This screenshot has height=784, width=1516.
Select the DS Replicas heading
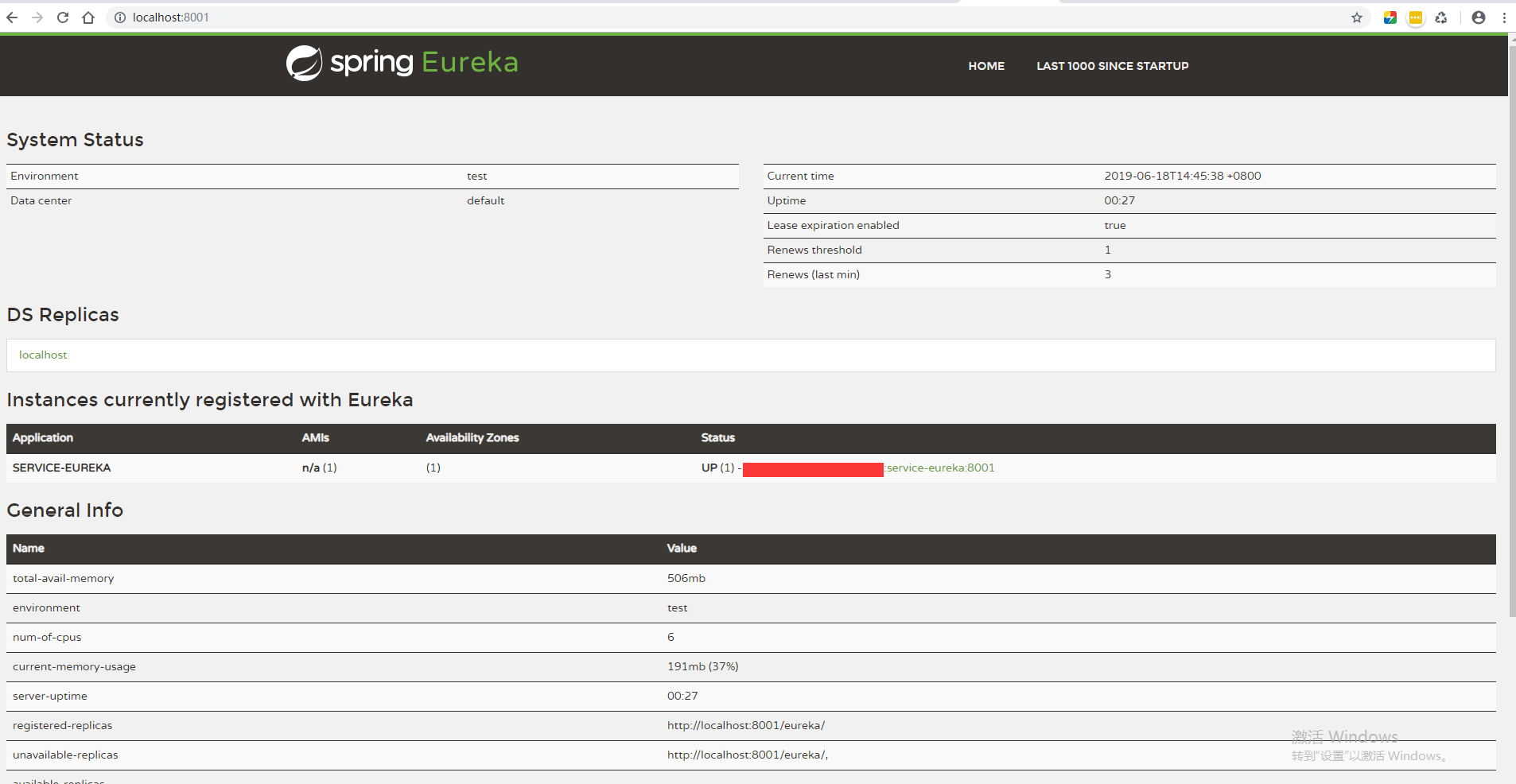(x=63, y=315)
